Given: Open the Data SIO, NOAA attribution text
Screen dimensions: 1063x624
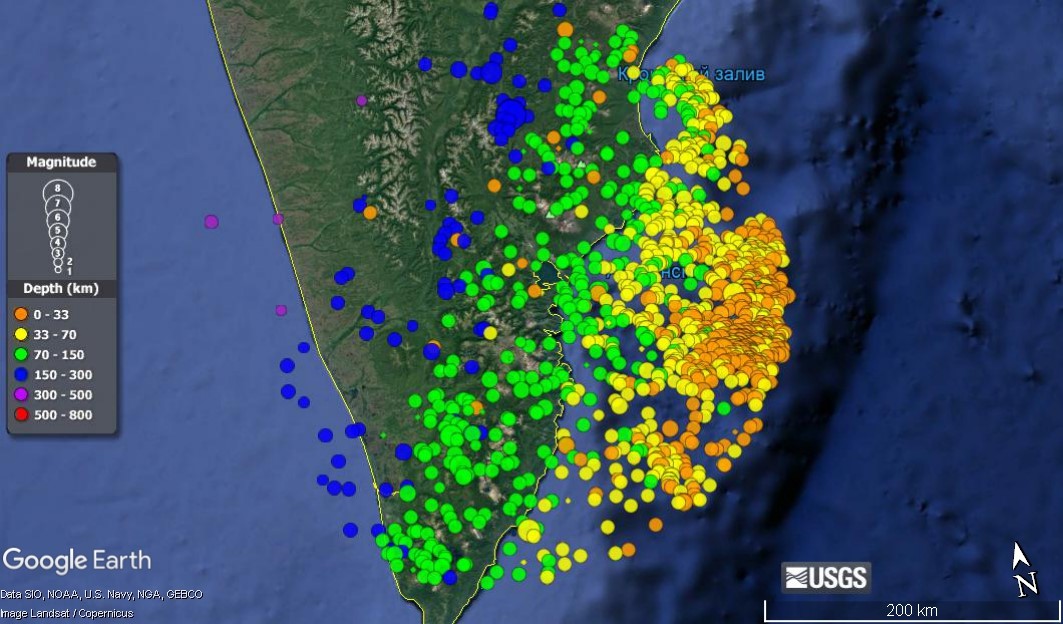Looking at the screenshot, I should 101,594.
